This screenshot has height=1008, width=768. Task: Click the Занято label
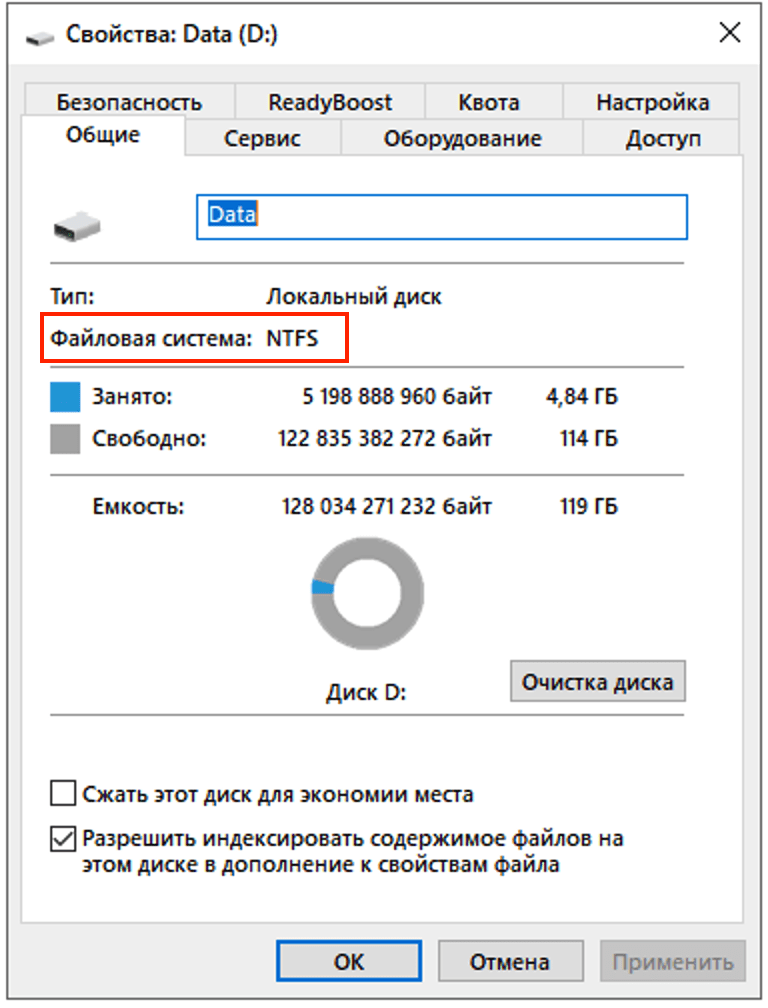pos(132,397)
